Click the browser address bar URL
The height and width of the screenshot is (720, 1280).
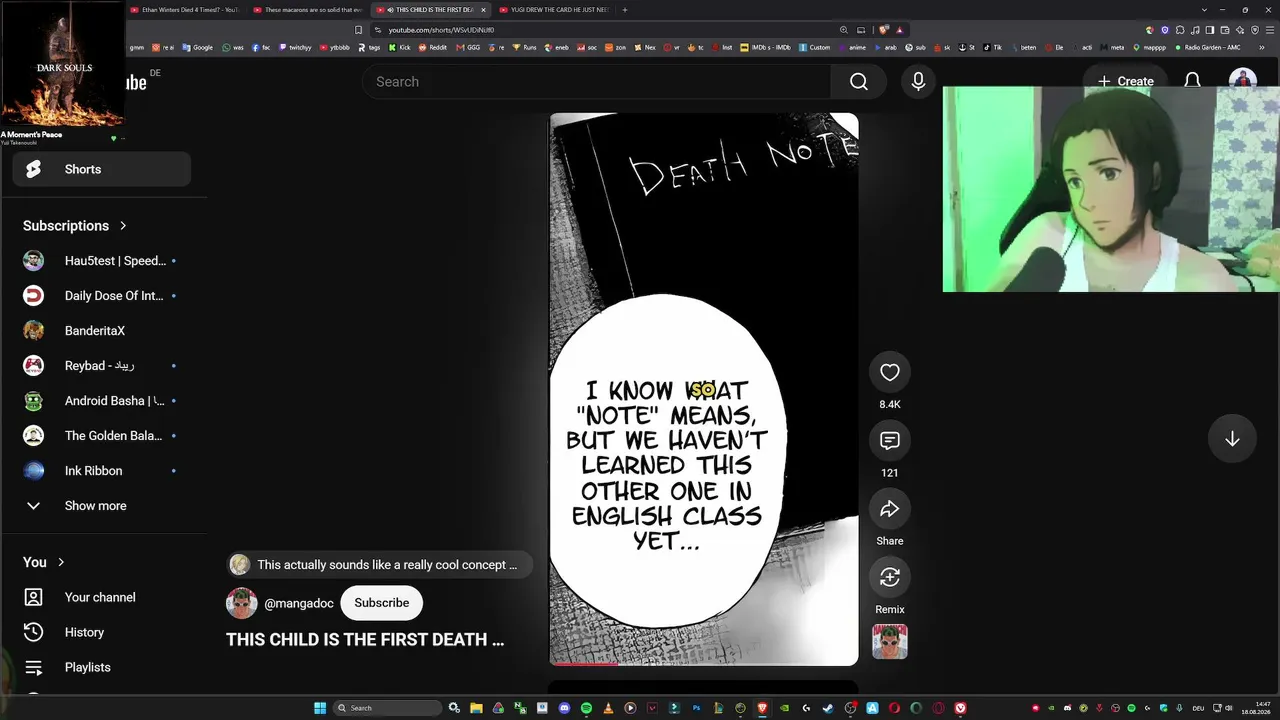click(x=441, y=30)
